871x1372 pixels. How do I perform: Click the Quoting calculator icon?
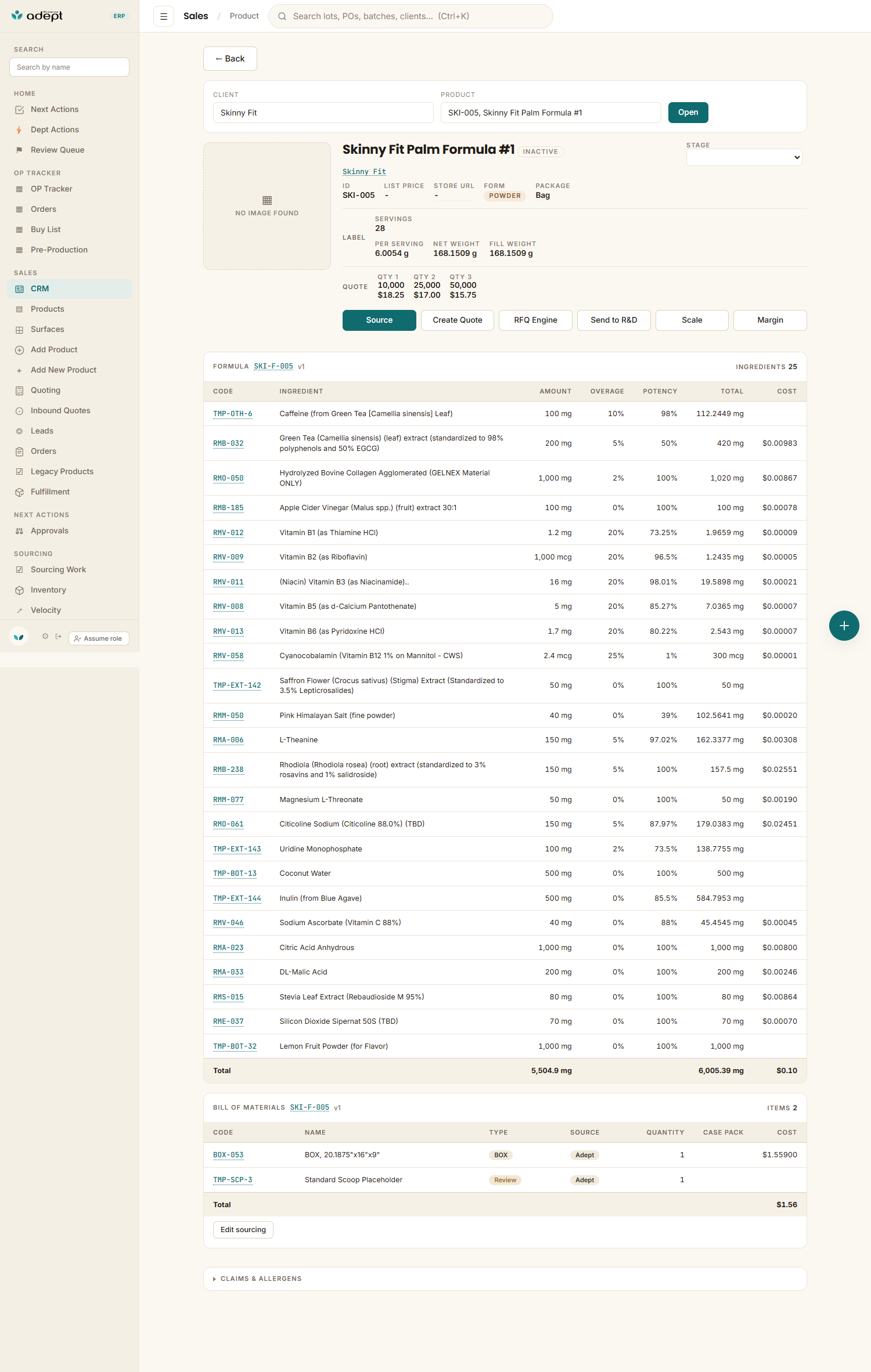click(x=19, y=391)
